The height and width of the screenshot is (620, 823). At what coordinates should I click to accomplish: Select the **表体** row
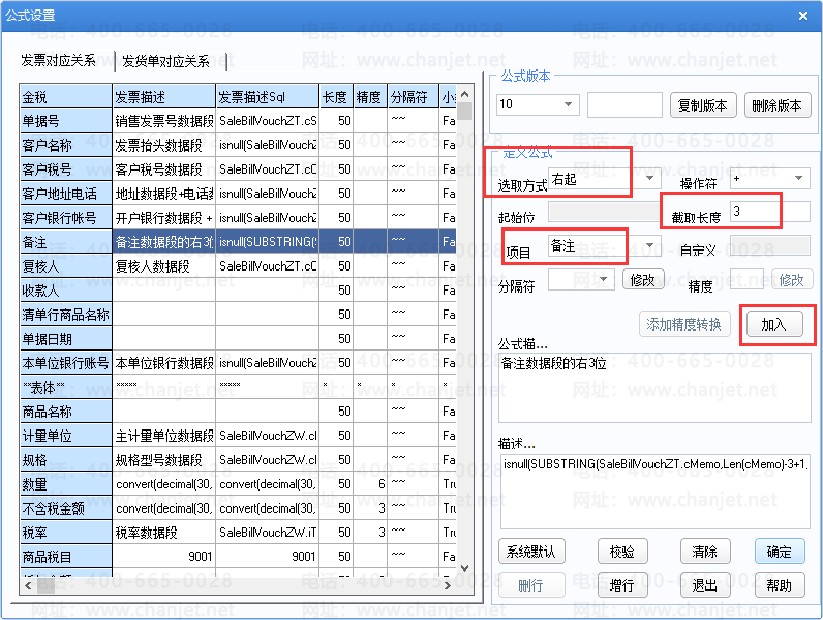66,387
